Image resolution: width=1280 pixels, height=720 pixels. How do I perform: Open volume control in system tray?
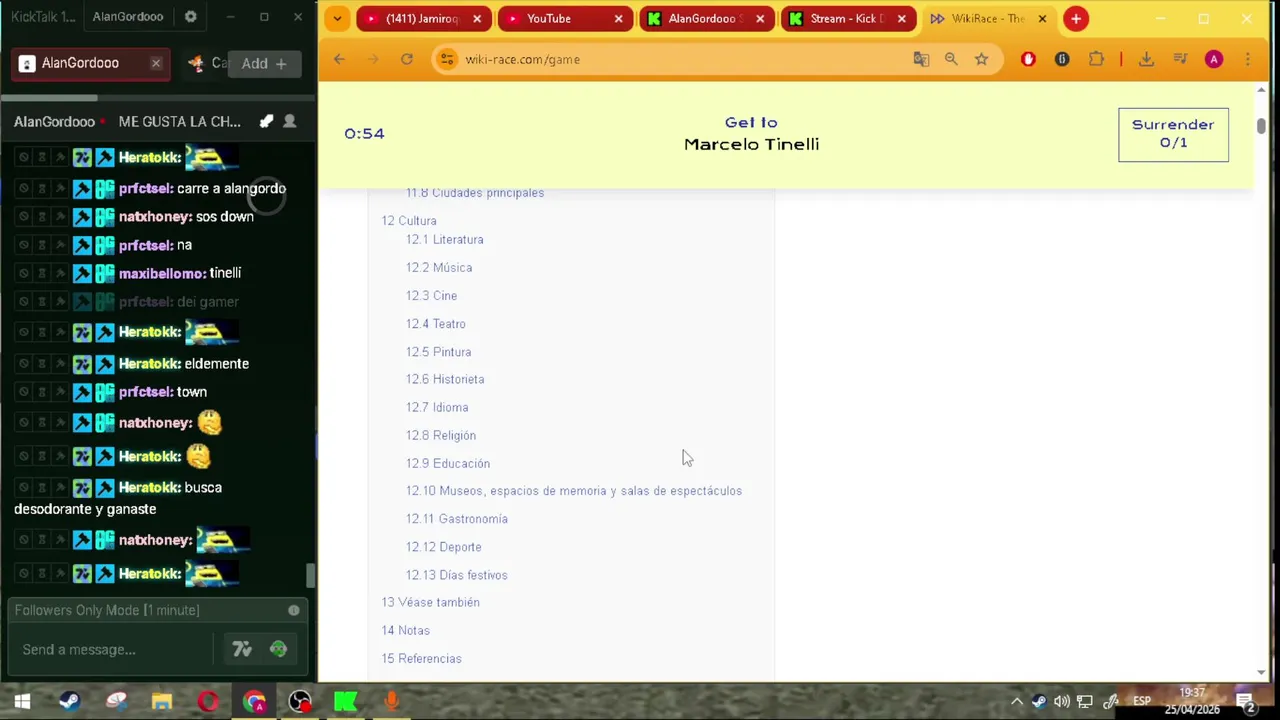pyautogui.click(x=1062, y=701)
